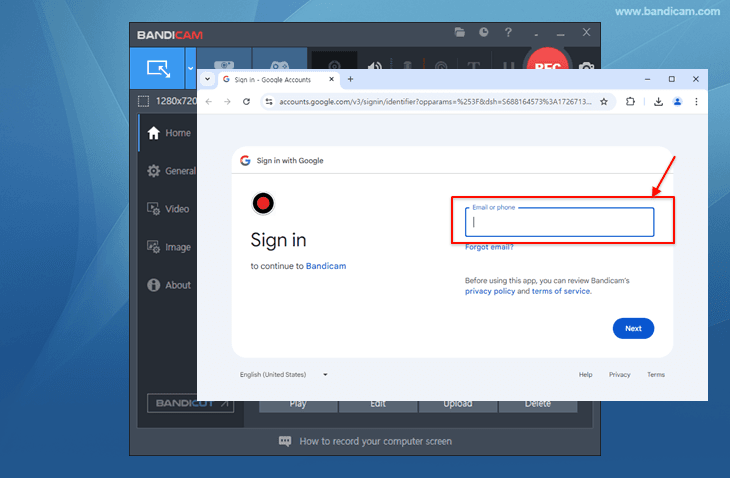Screen dimensions: 730x478
Task: Open Video settings in Bandicam sidebar
Action: point(168,209)
